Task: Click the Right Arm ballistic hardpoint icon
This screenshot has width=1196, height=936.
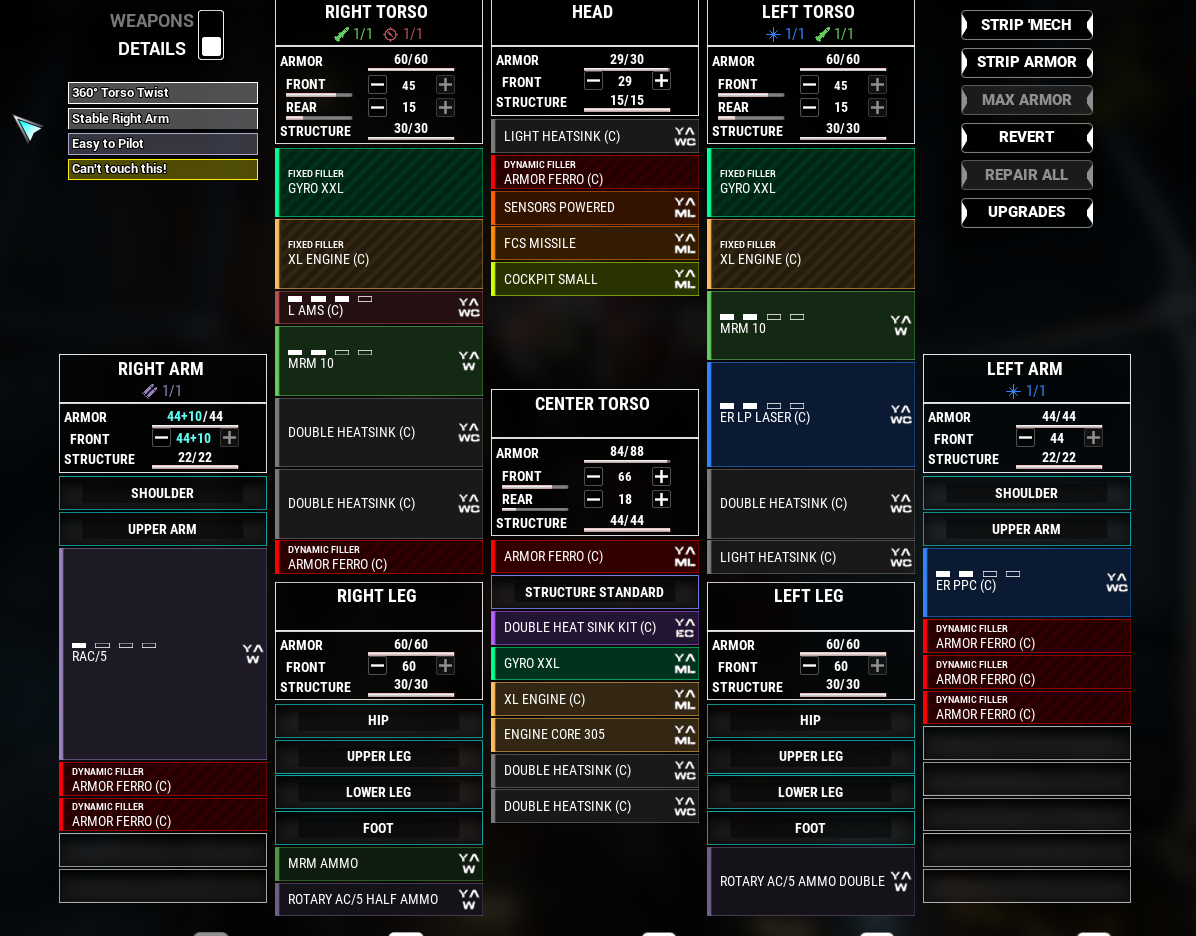Action: tap(150, 391)
